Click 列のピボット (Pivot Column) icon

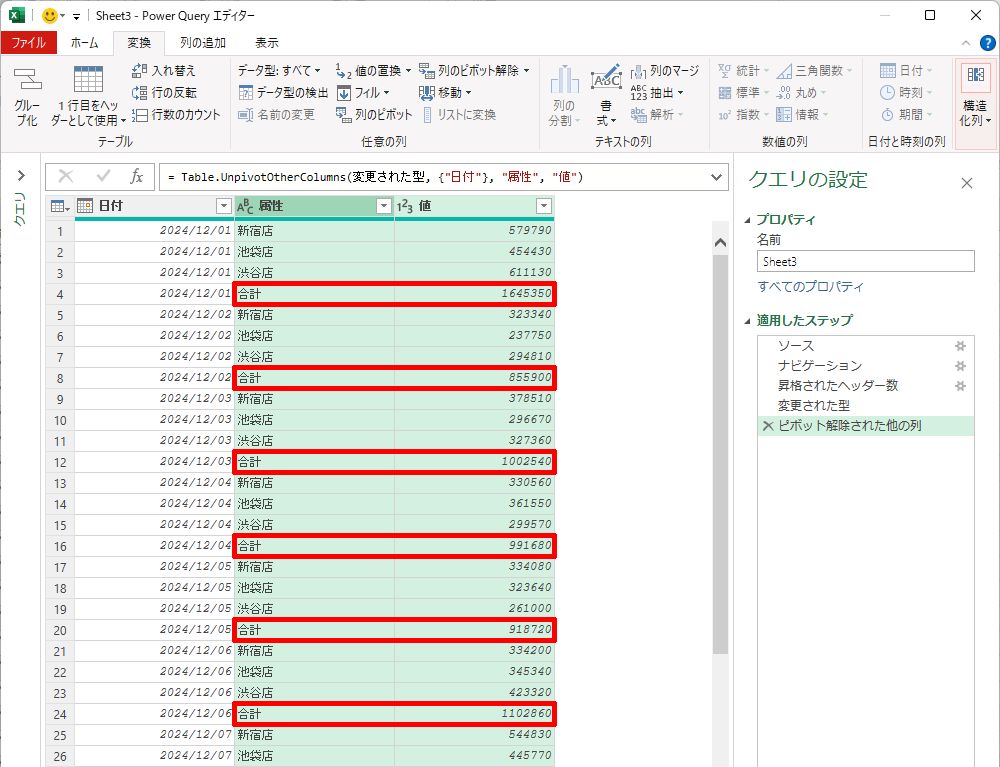point(344,115)
